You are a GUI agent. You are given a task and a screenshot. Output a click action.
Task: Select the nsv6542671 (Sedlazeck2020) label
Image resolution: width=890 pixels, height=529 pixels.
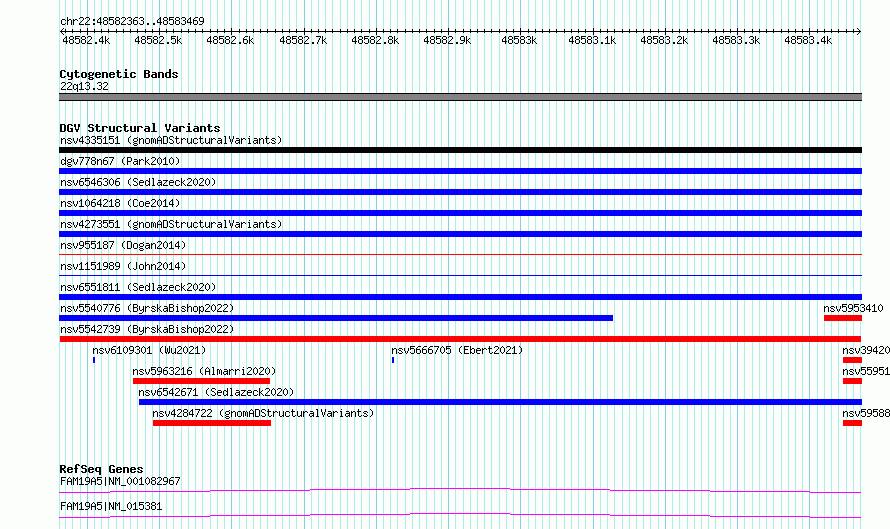[216, 392]
